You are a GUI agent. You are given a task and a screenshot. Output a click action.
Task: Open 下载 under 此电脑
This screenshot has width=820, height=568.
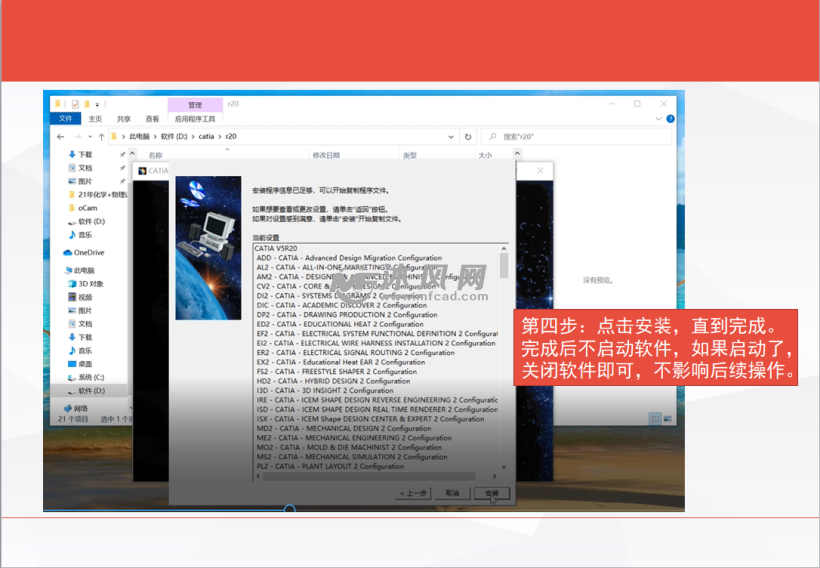[x=81, y=337]
